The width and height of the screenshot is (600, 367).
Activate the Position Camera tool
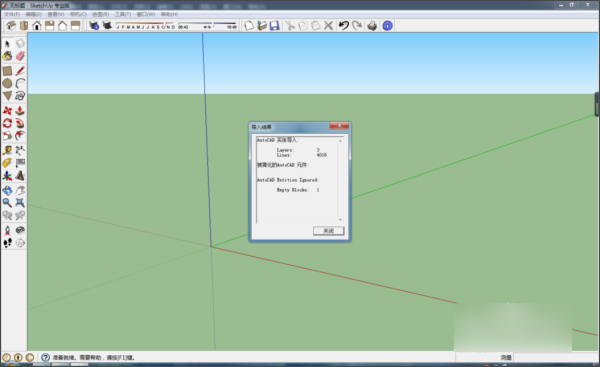(7, 230)
